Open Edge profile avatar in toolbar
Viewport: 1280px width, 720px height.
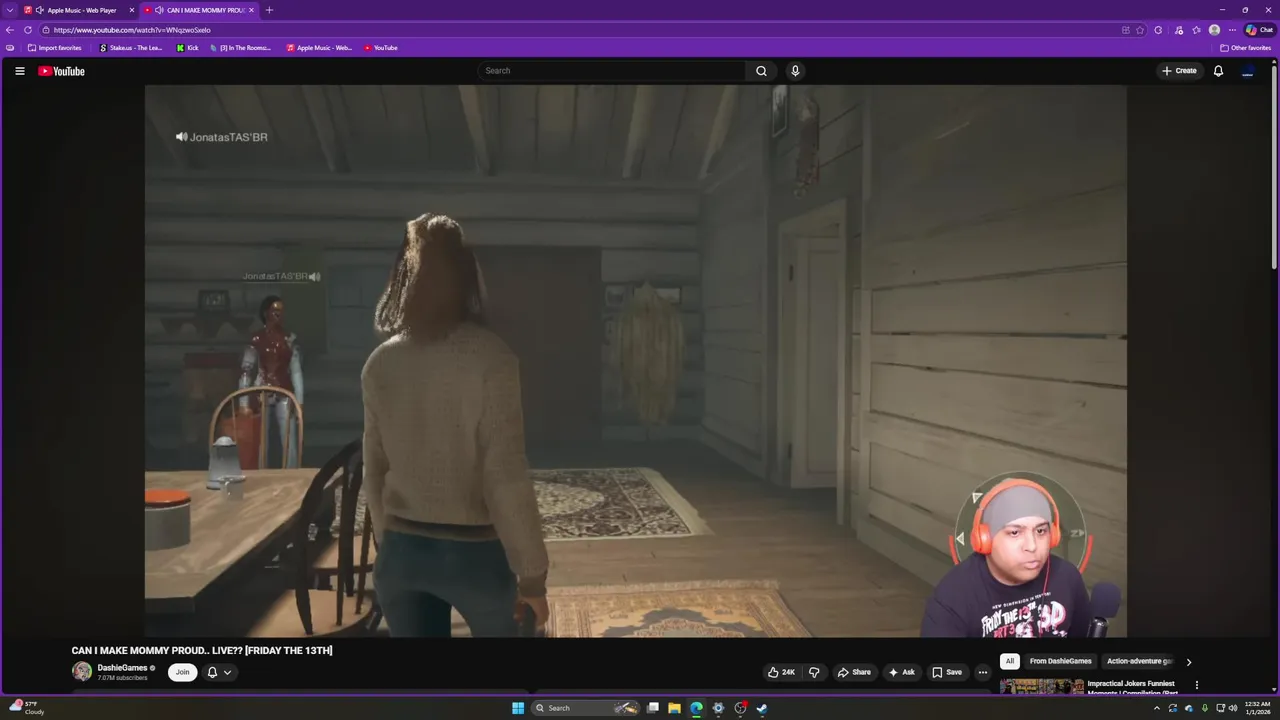coord(1214,30)
